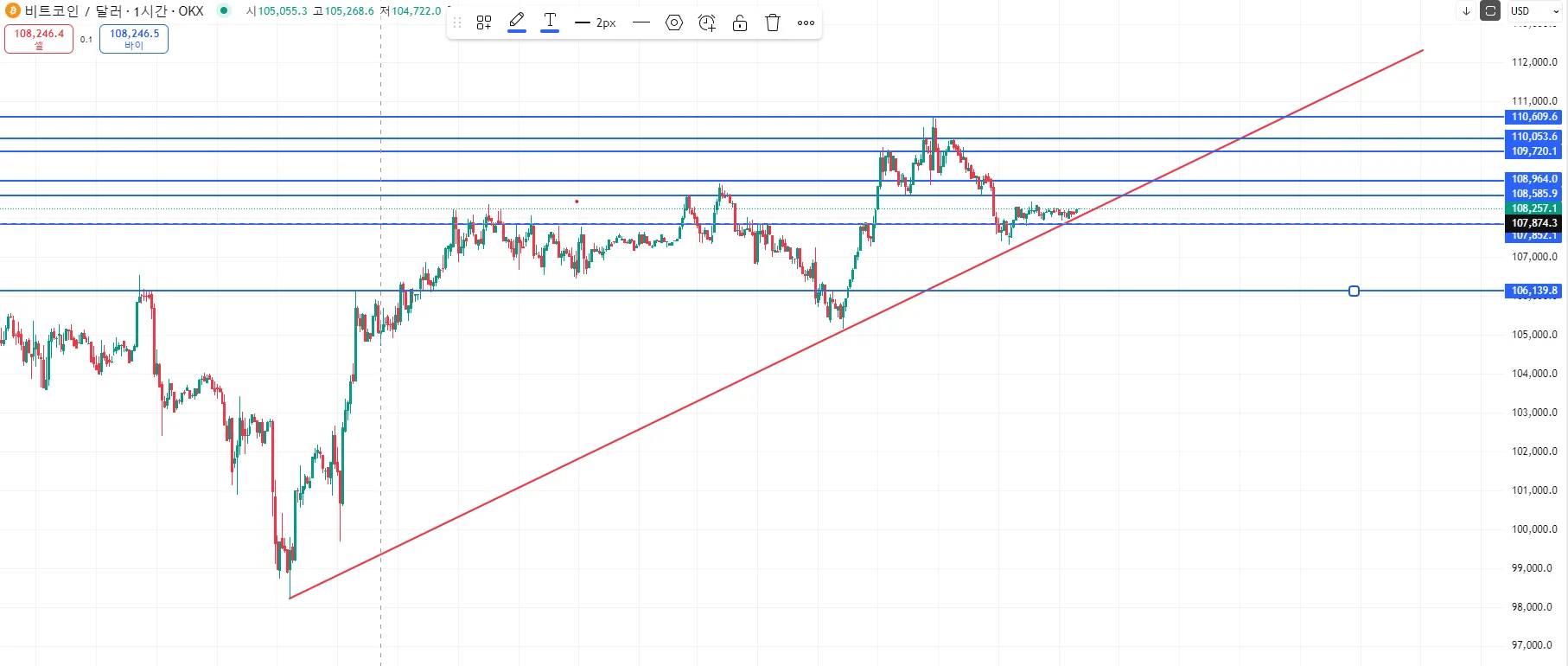Image resolution: width=1568 pixels, height=666 pixels.
Task: Click the blue 108,246.5 buy button
Action: point(134,39)
